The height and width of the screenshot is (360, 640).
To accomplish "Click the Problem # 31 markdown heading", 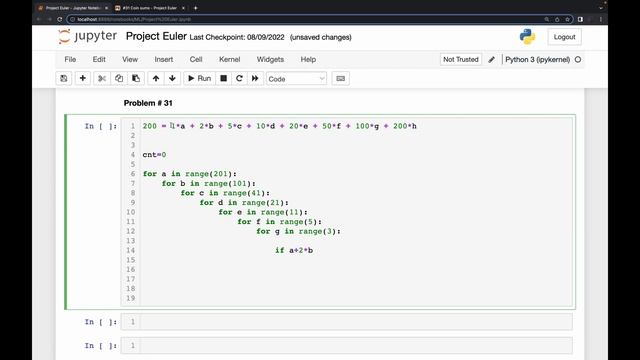I will coord(148,103).
